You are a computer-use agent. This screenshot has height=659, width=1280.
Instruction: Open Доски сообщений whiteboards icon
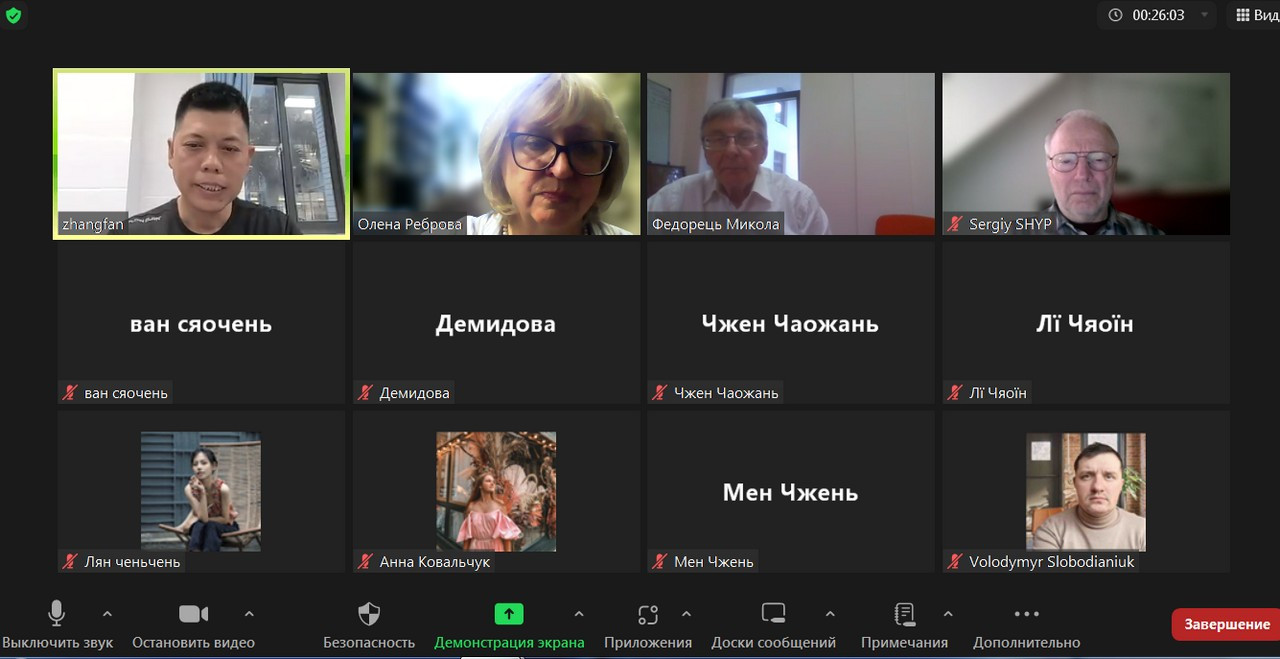[x=773, y=614]
